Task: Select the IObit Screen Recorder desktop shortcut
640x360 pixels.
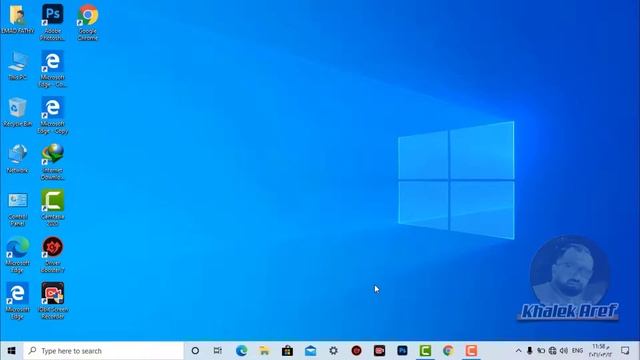Action: pyautogui.click(x=53, y=301)
